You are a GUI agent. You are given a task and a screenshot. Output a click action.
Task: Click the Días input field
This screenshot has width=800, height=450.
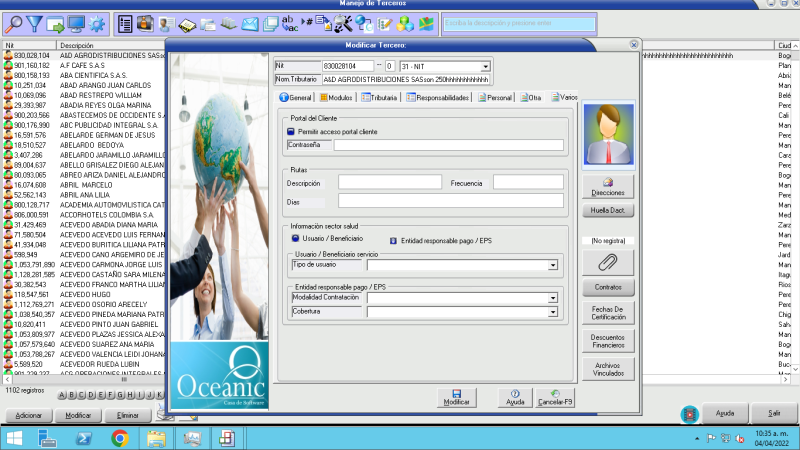pyautogui.click(x=451, y=201)
